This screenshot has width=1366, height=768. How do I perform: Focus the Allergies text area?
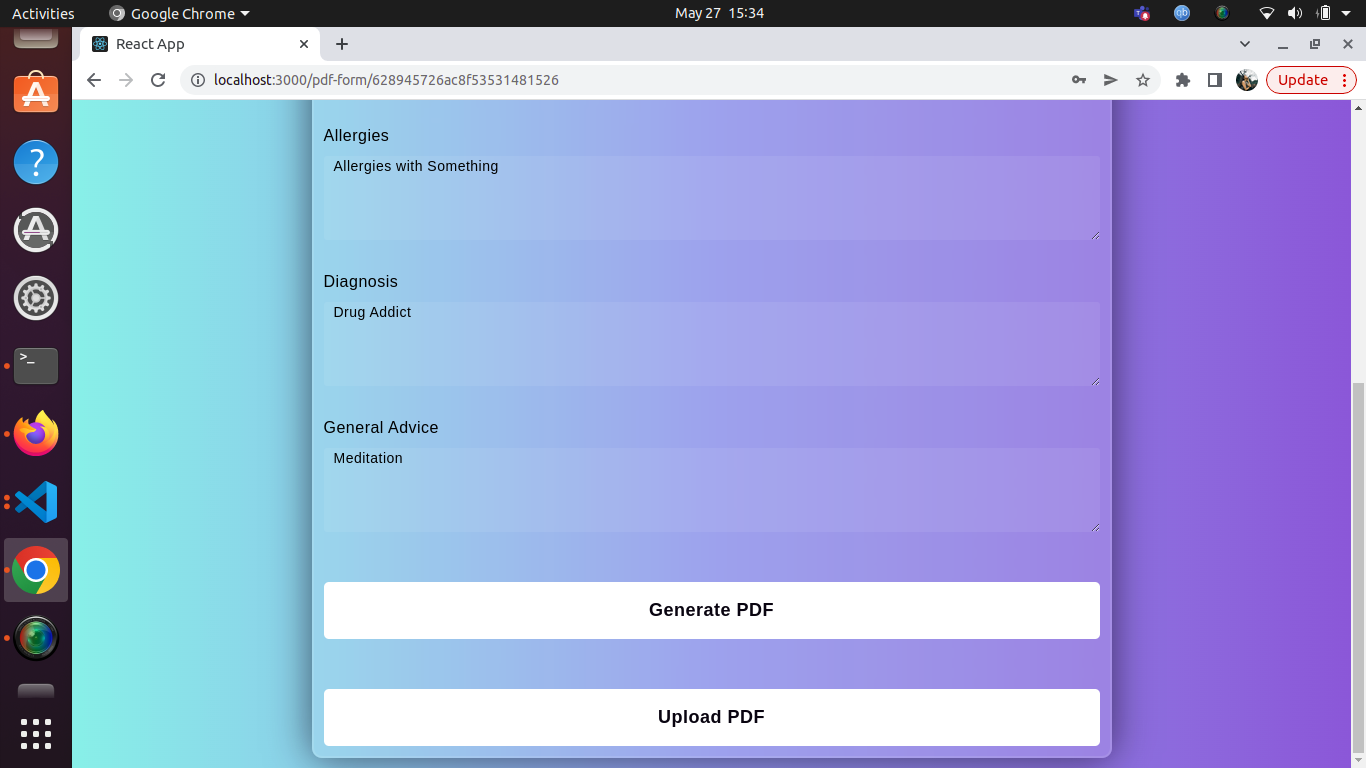click(711, 198)
